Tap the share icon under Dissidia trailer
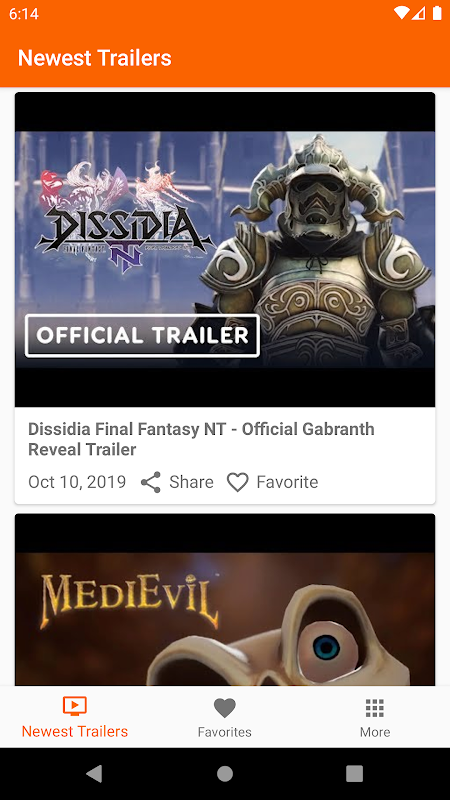The height and width of the screenshot is (800, 450). click(151, 482)
